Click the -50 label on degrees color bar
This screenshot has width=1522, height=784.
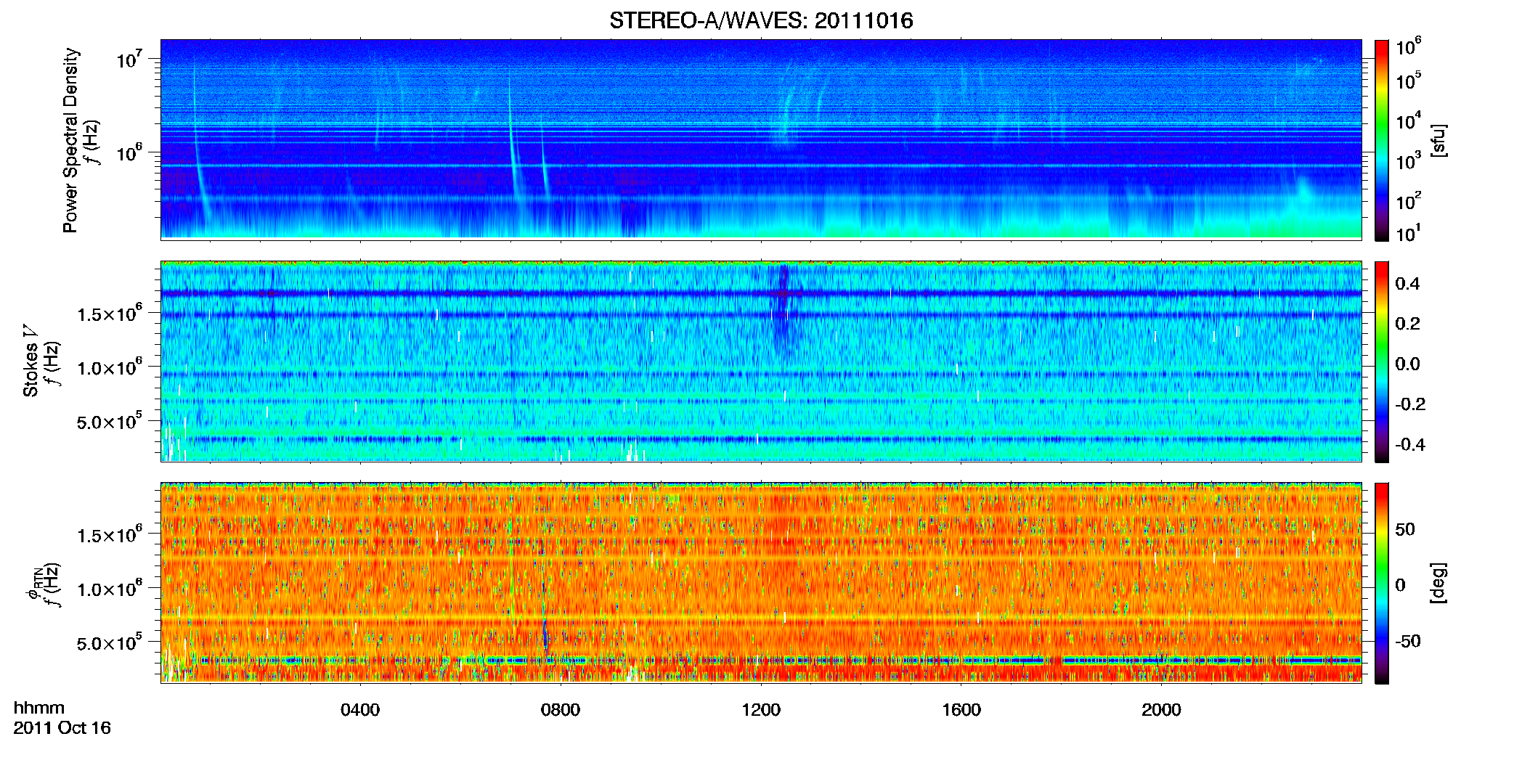coord(1408,641)
